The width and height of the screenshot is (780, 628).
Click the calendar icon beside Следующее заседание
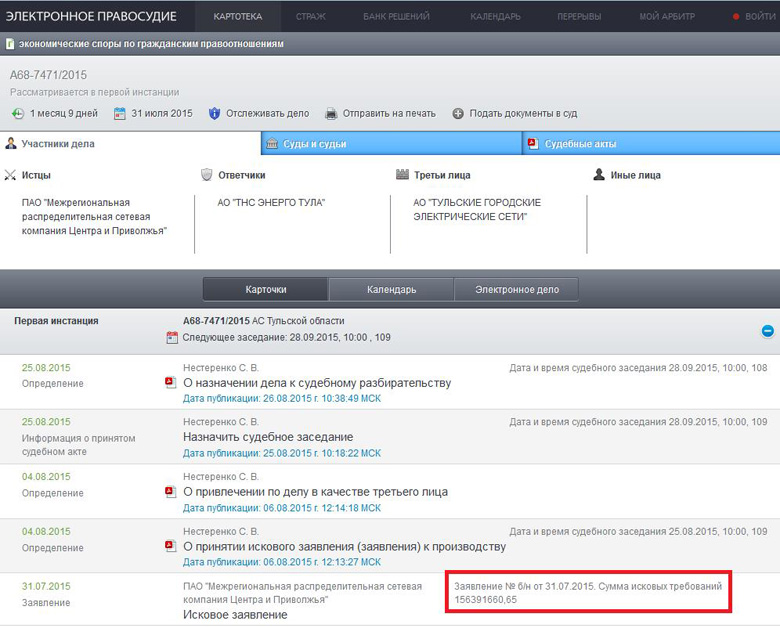click(172, 338)
